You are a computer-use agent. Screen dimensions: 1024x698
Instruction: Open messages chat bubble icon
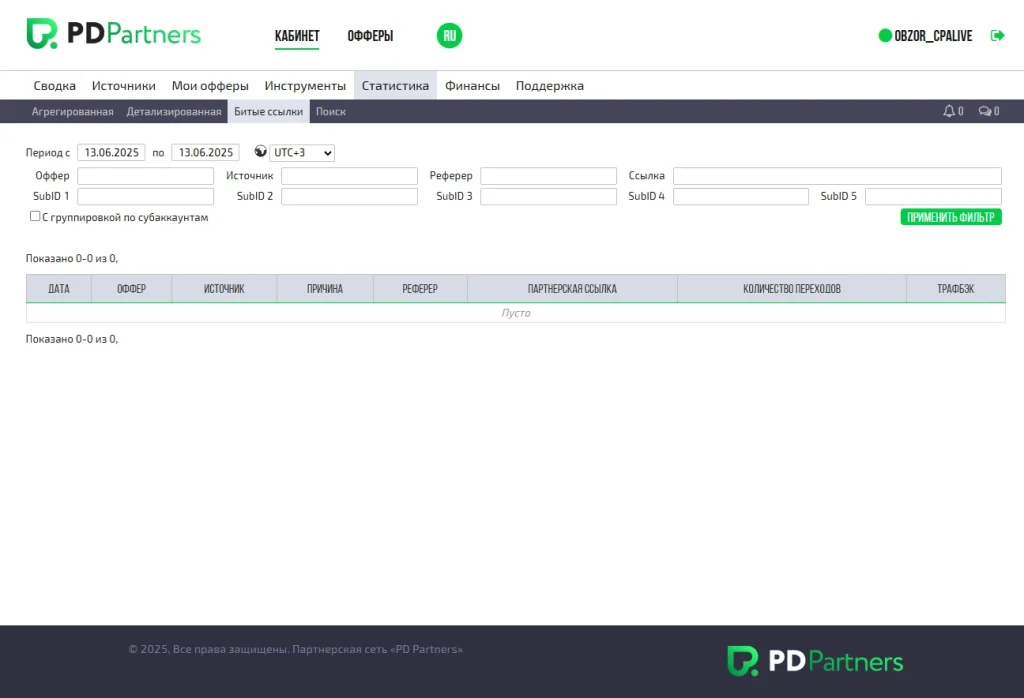point(985,111)
